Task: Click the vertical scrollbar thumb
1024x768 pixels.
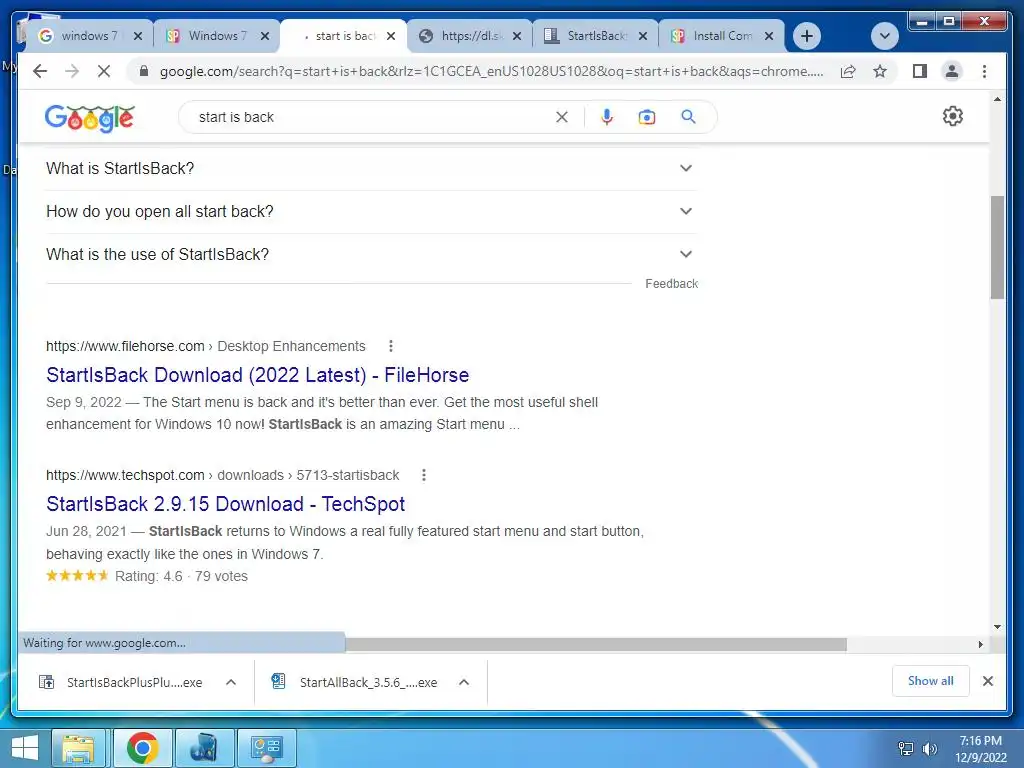Action: [997, 247]
